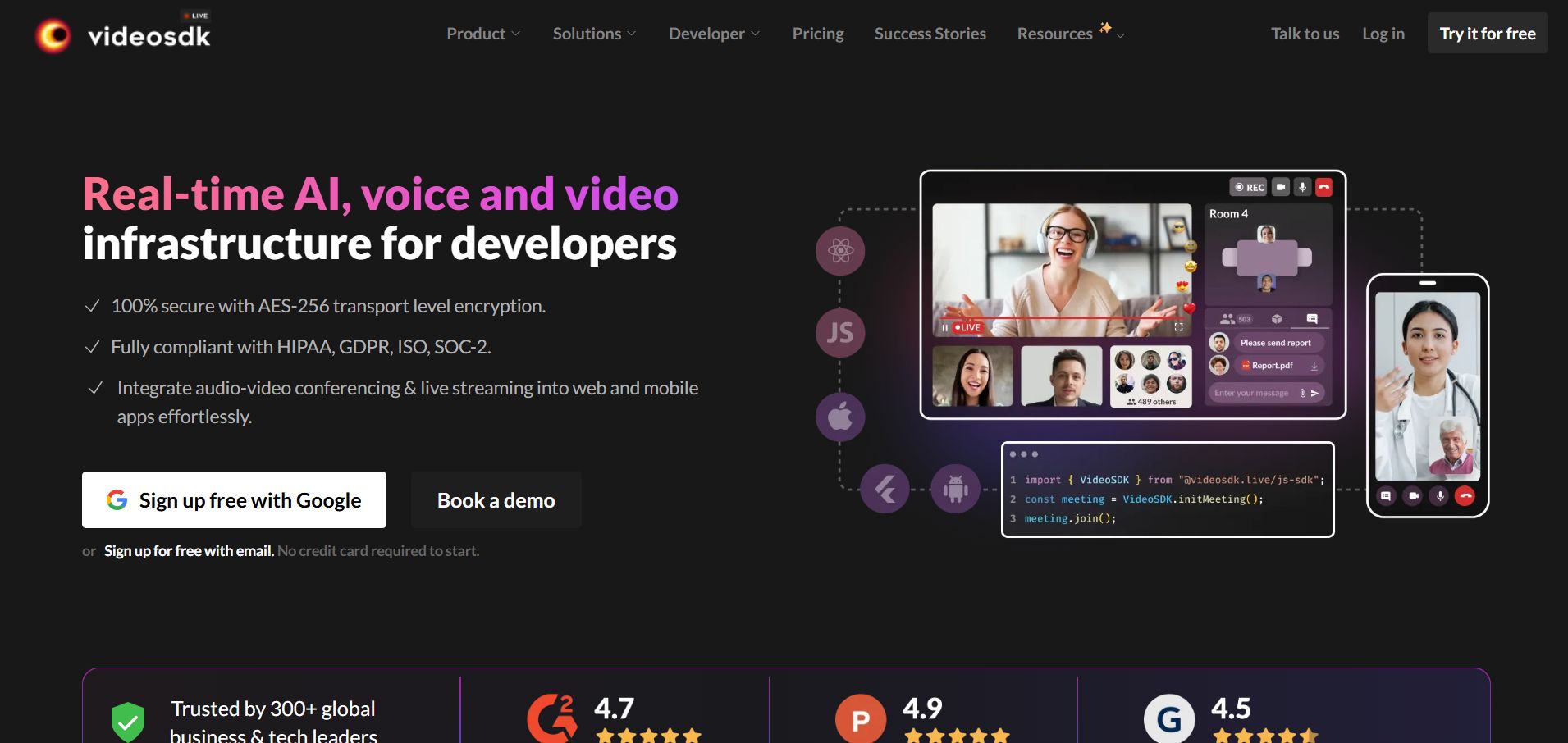
Task: Open the Developer dropdown menu
Action: point(714,34)
